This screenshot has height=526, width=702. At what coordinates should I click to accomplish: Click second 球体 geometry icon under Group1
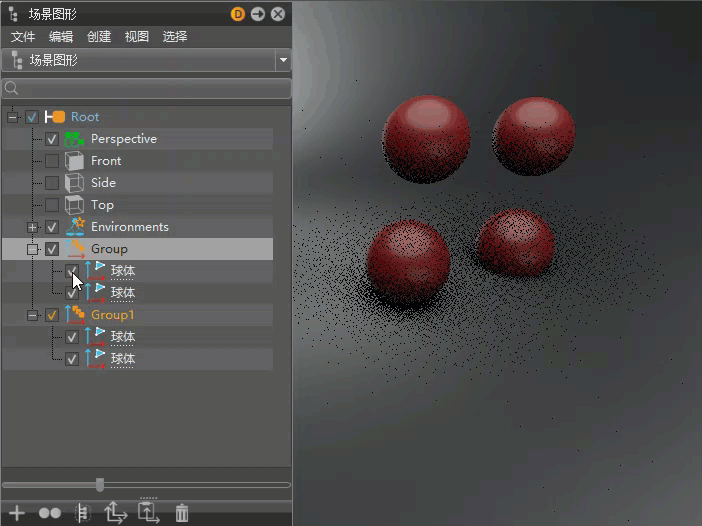[95, 359]
